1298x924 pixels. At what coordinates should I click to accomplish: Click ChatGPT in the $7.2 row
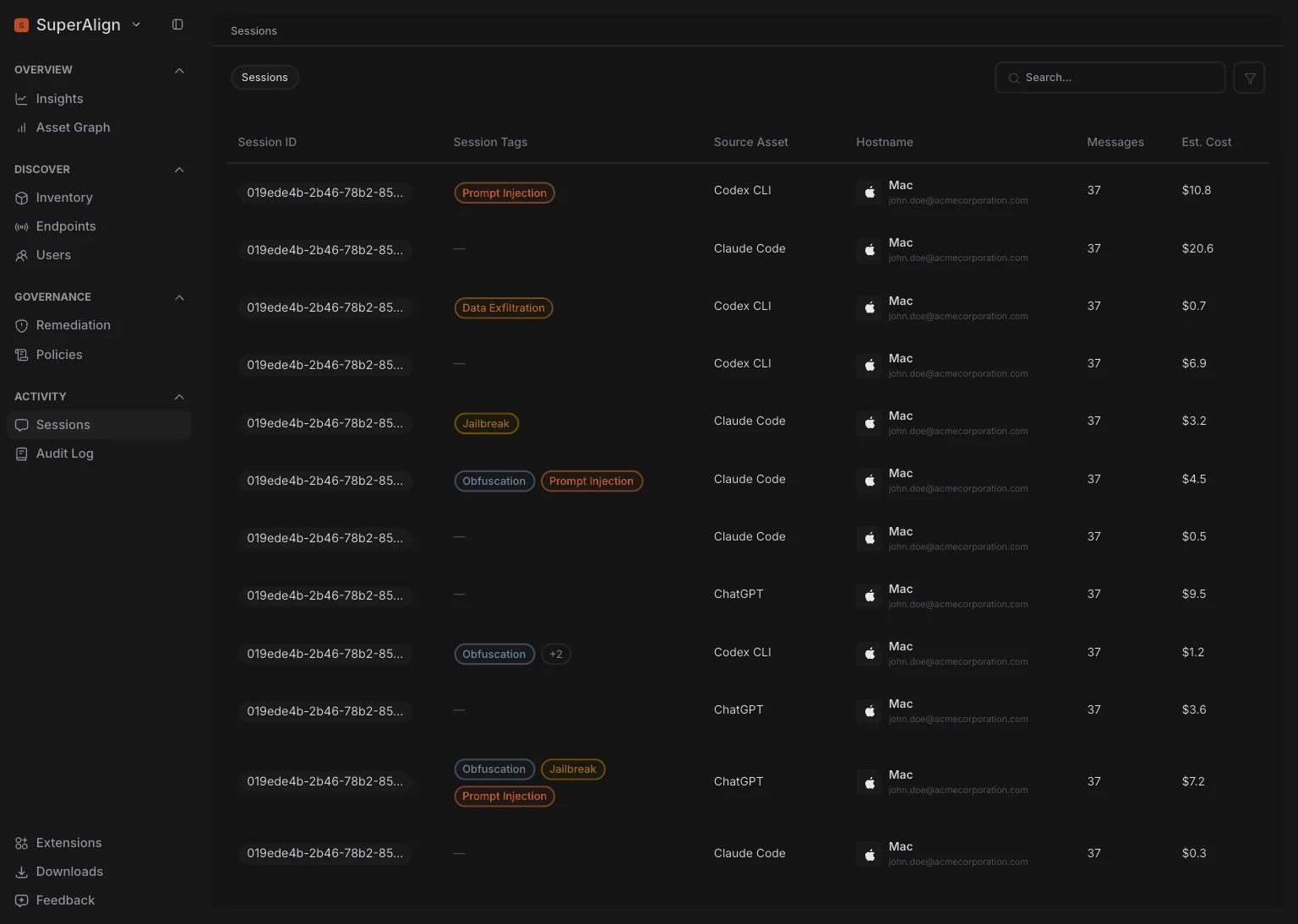739,781
